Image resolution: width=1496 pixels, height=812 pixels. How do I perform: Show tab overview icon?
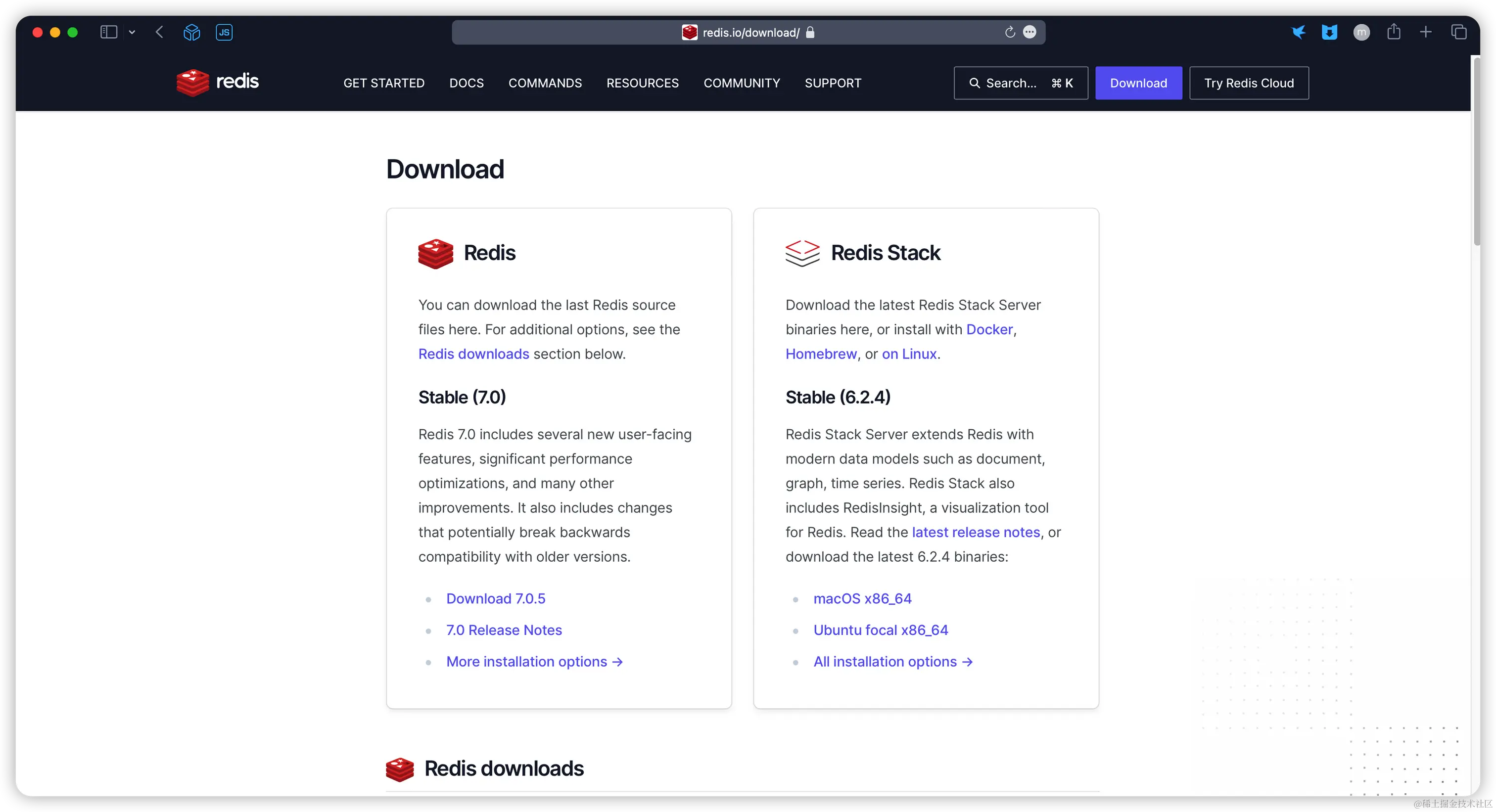(1459, 32)
